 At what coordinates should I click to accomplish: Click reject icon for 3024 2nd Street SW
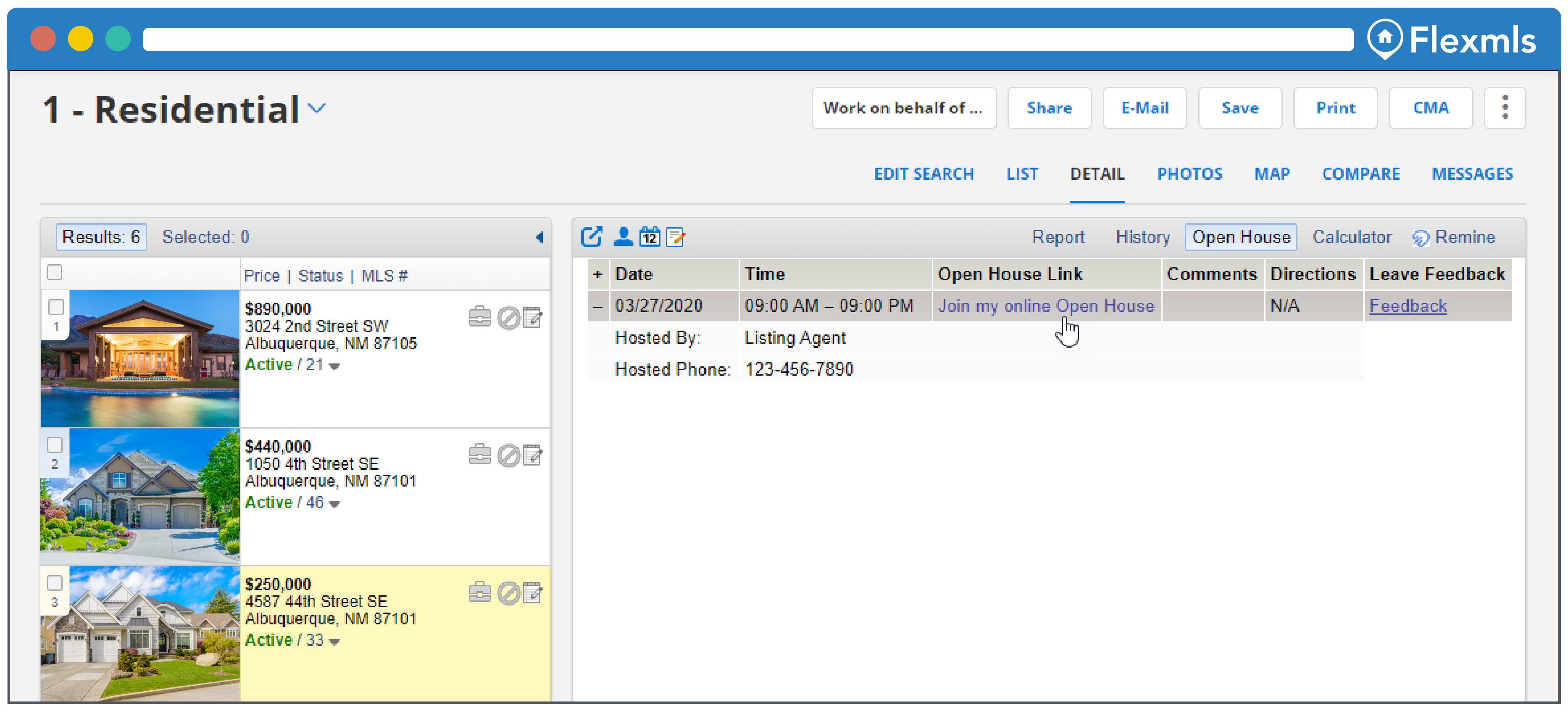click(508, 318)
